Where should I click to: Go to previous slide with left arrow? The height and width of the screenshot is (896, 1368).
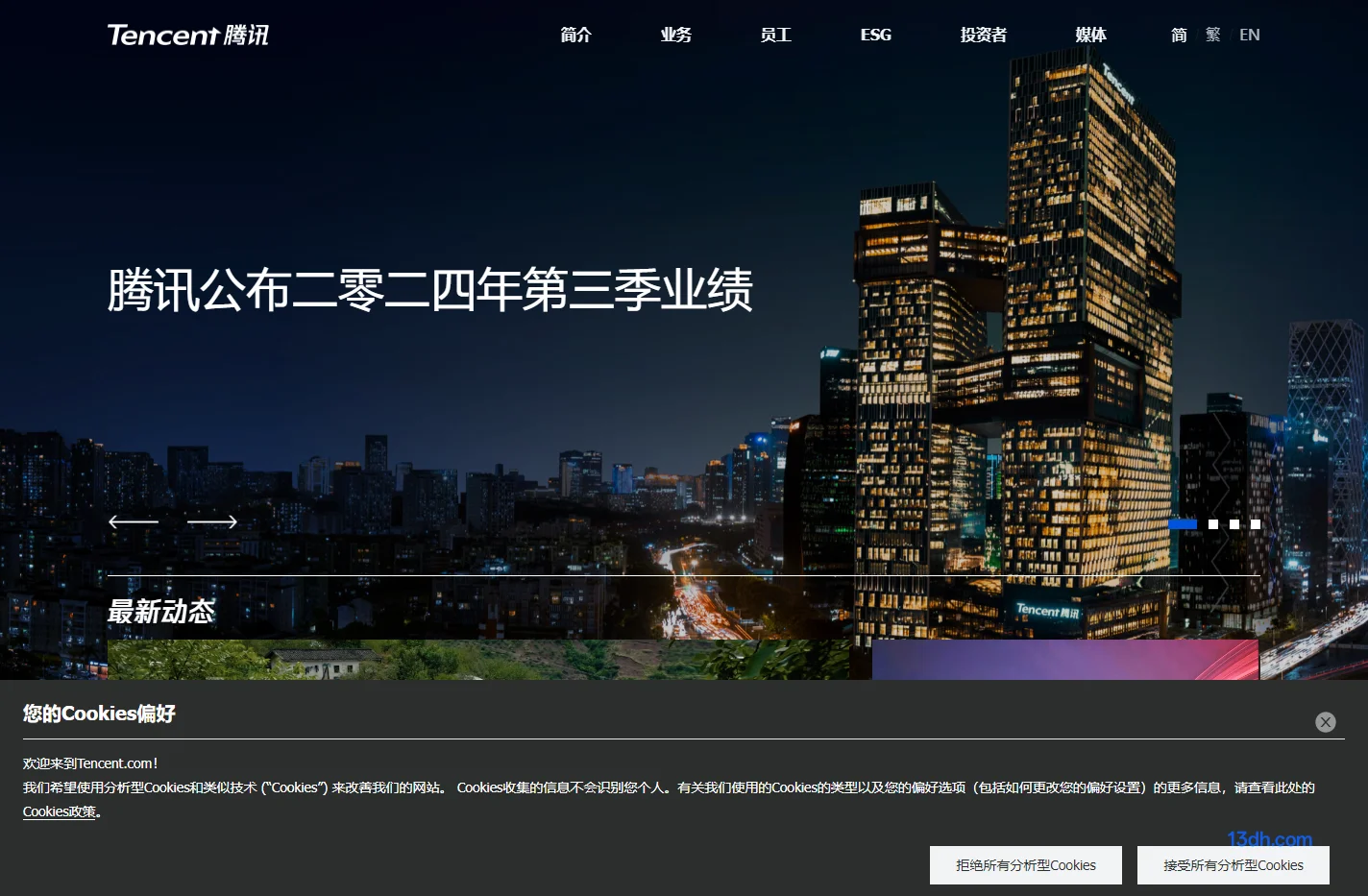[134, 521]
